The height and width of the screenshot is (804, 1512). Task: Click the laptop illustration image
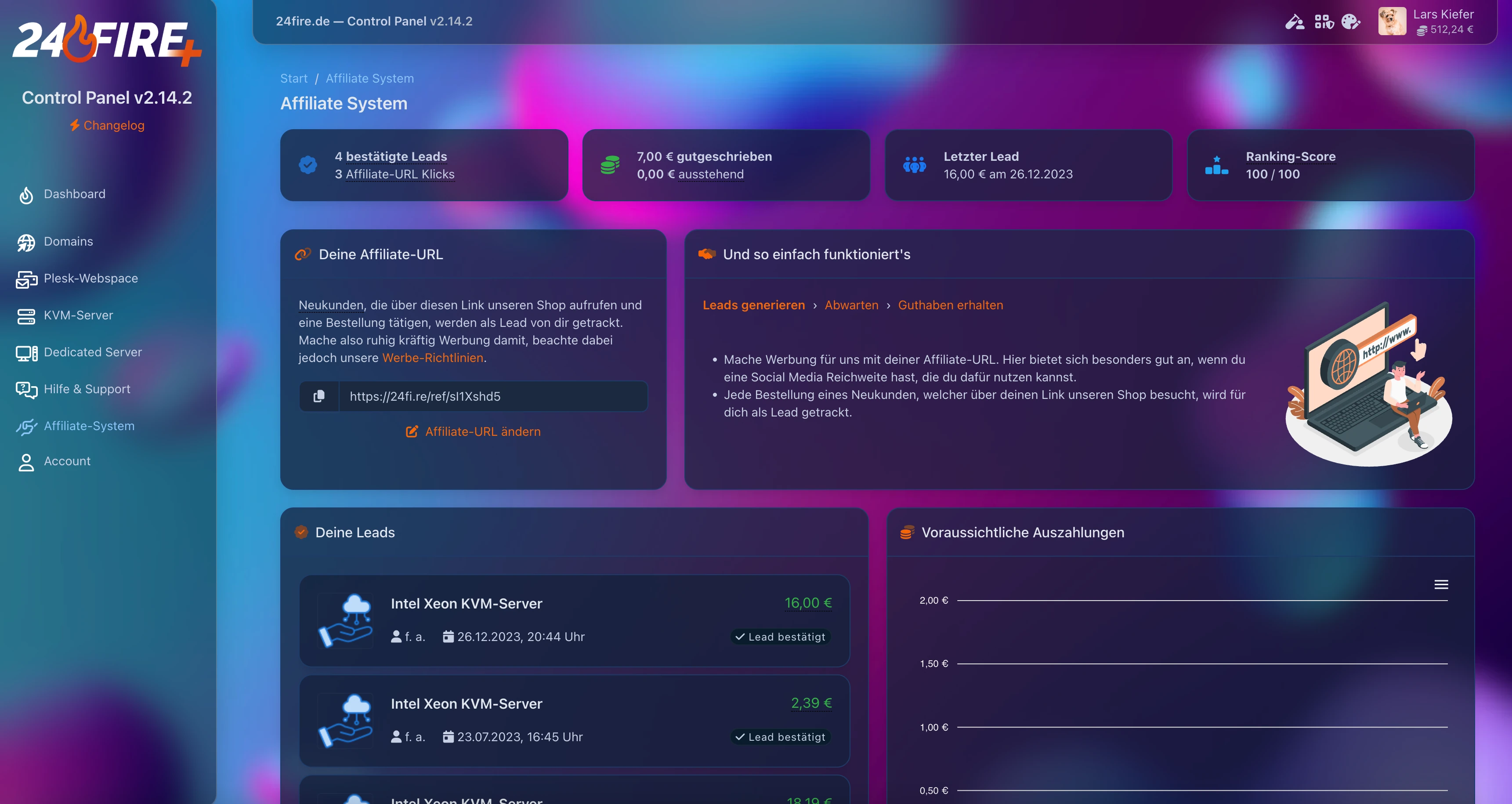1369,384
